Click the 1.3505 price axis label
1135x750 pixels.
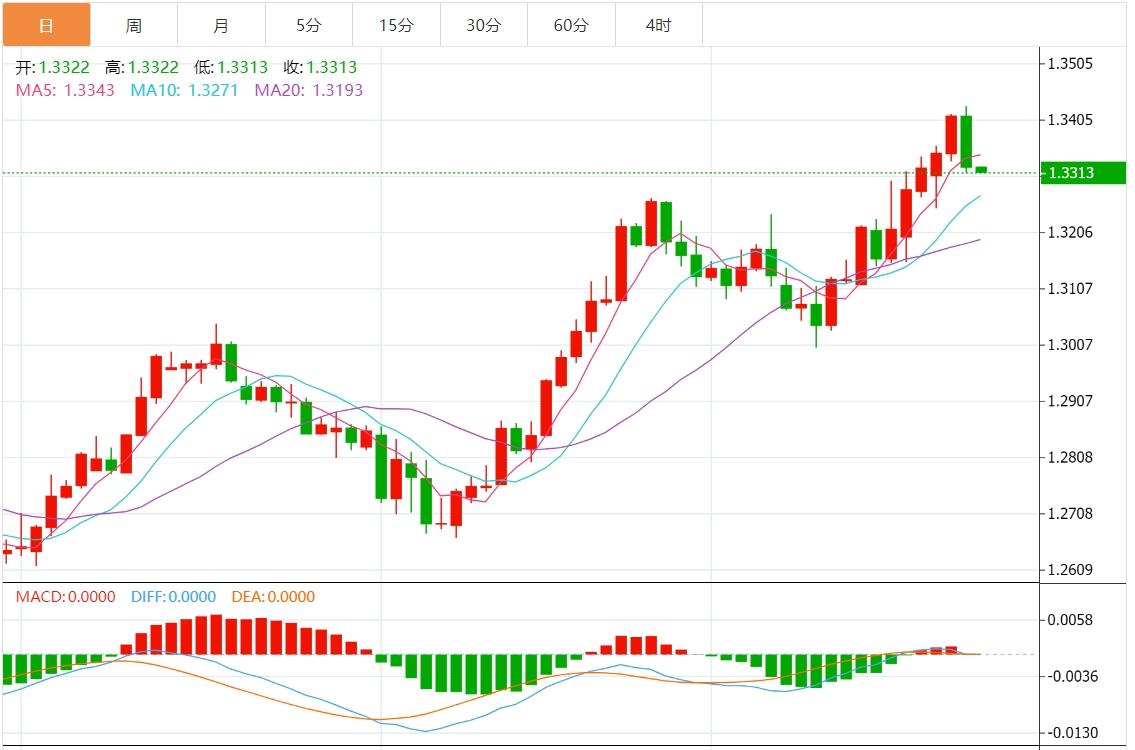(1070, 64)
